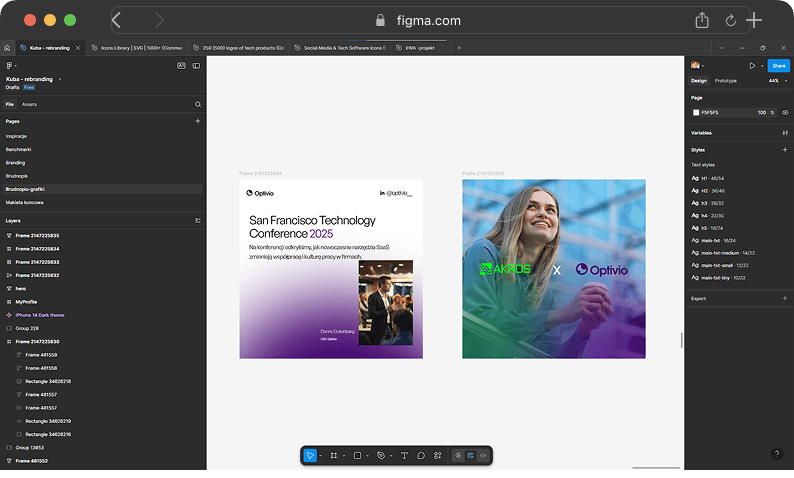Expand the file name Kuba - rebranding dropdown
This screenshot has width=794, height=478.
click(60, 78)
